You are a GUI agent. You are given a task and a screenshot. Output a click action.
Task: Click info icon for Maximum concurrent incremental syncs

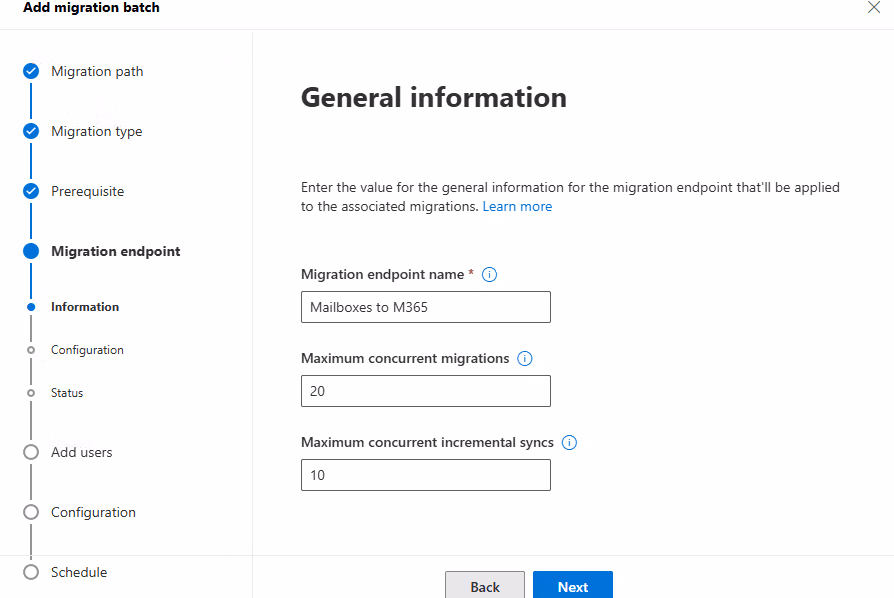570,442
